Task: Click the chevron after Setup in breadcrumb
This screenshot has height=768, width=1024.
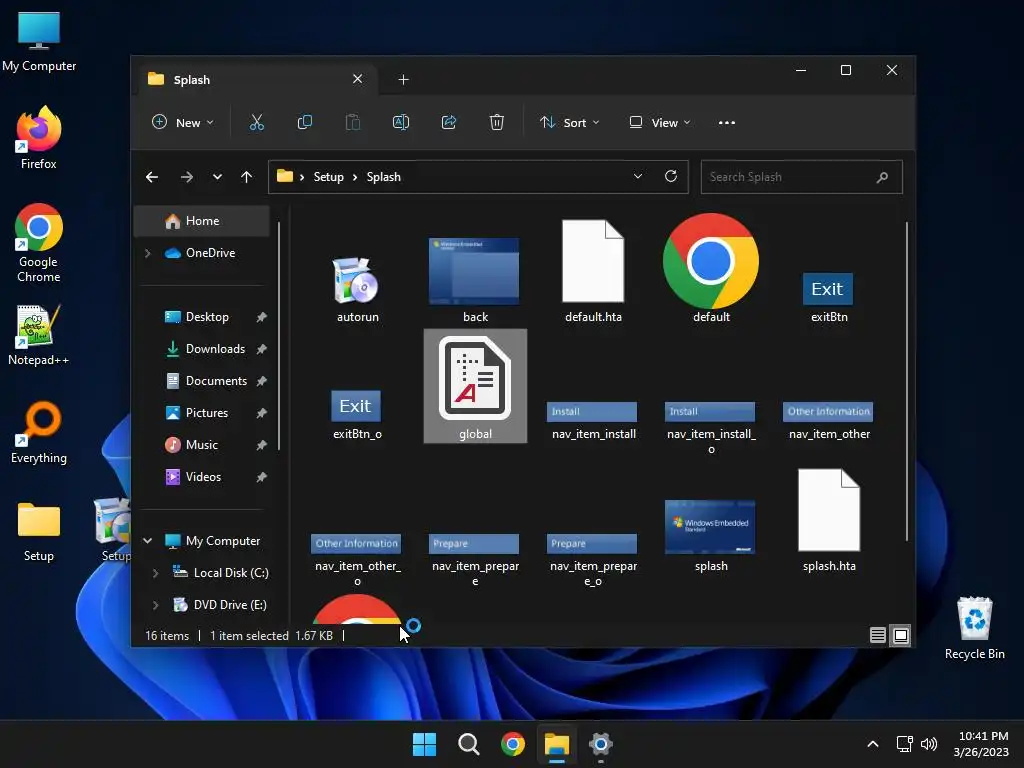Action: click(x=355, y=177)
